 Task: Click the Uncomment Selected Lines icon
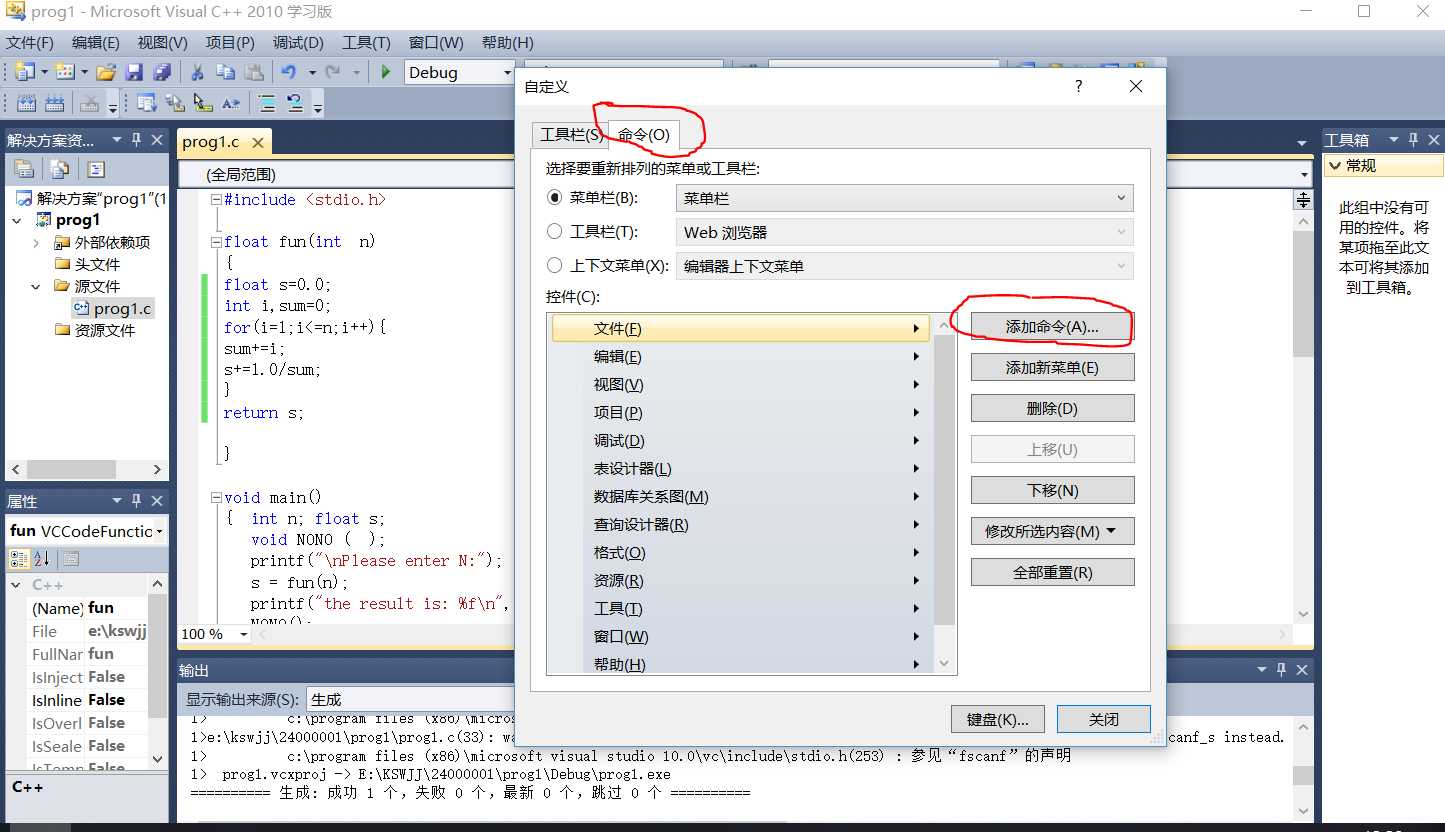(295, 103)
